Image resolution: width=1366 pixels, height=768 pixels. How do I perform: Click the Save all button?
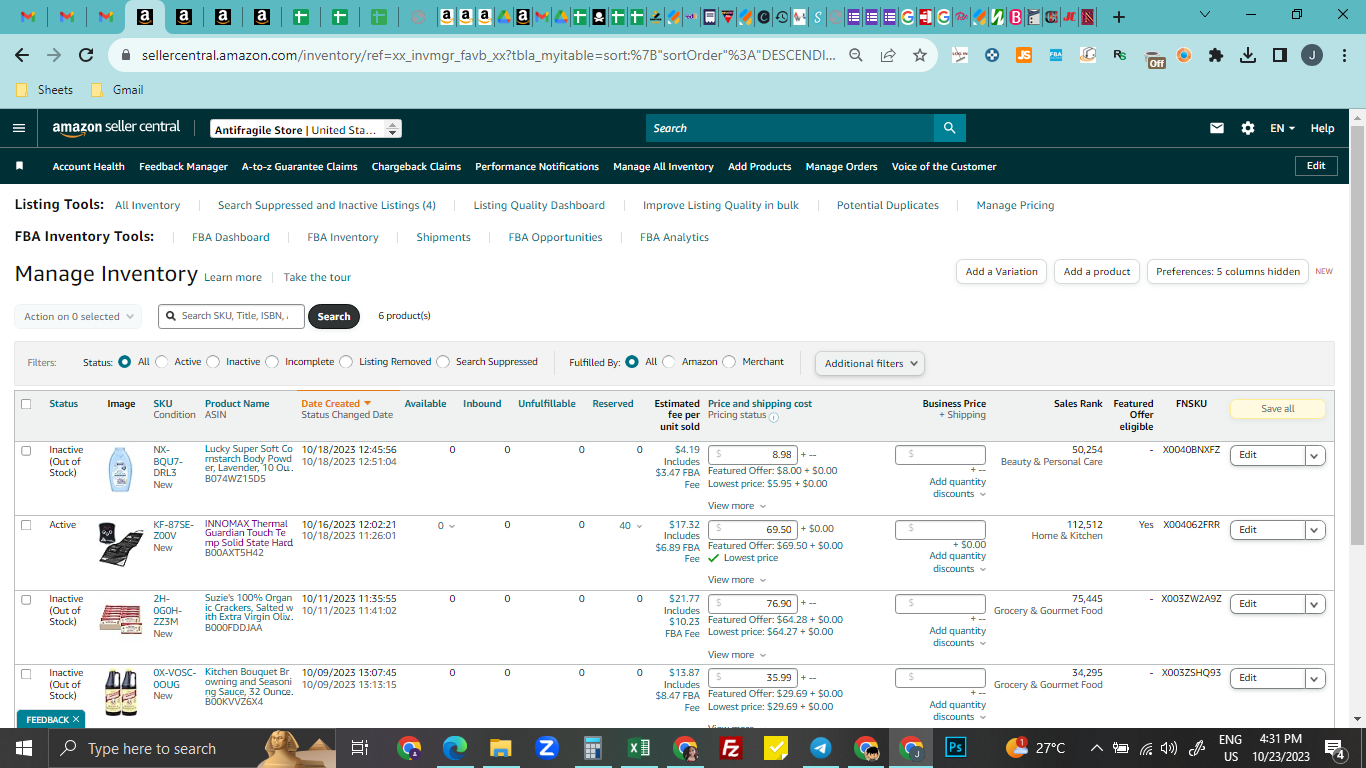coord(1277,409)
